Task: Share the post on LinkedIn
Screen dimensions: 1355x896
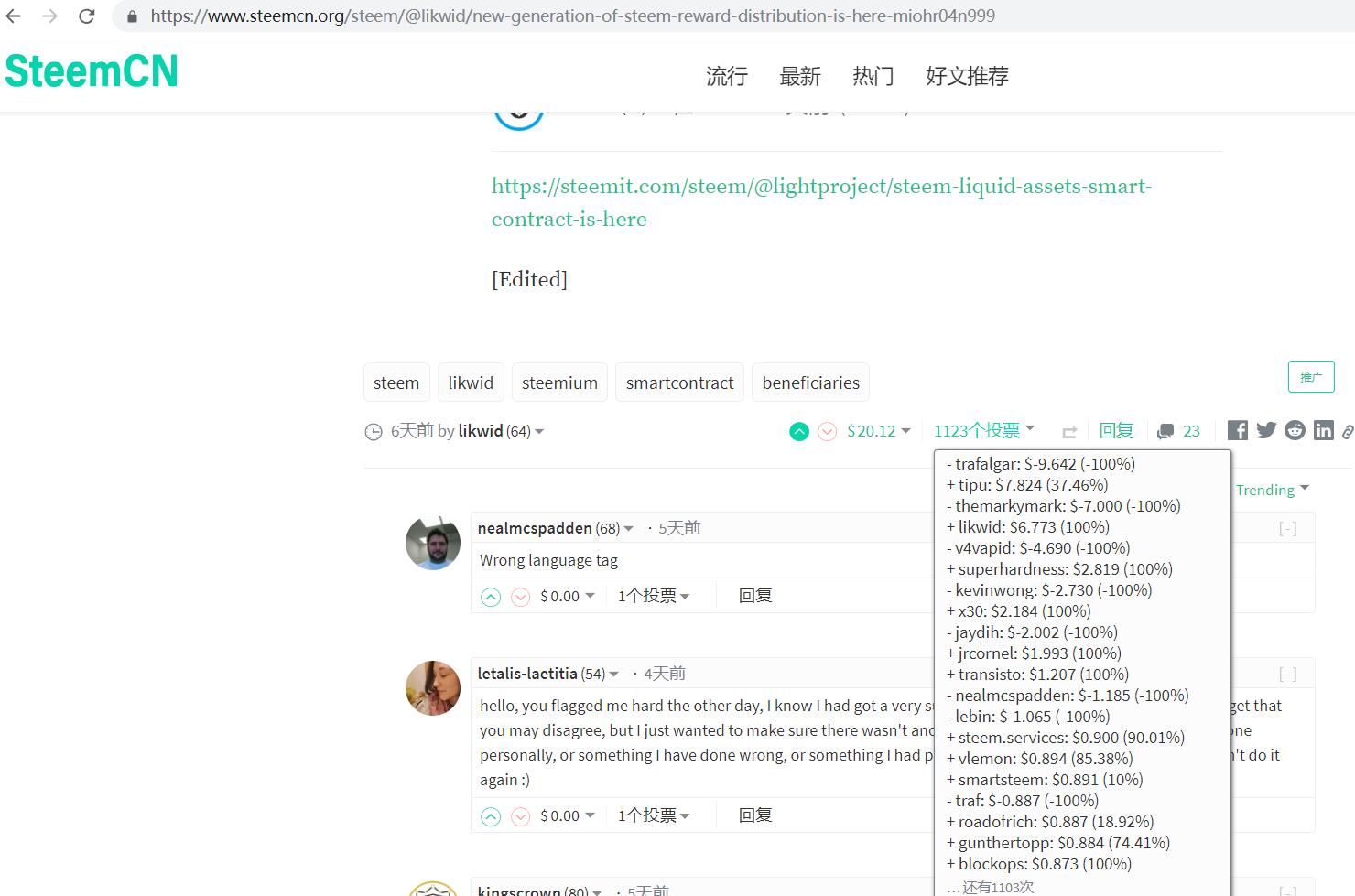Action: click(1324, 430)
